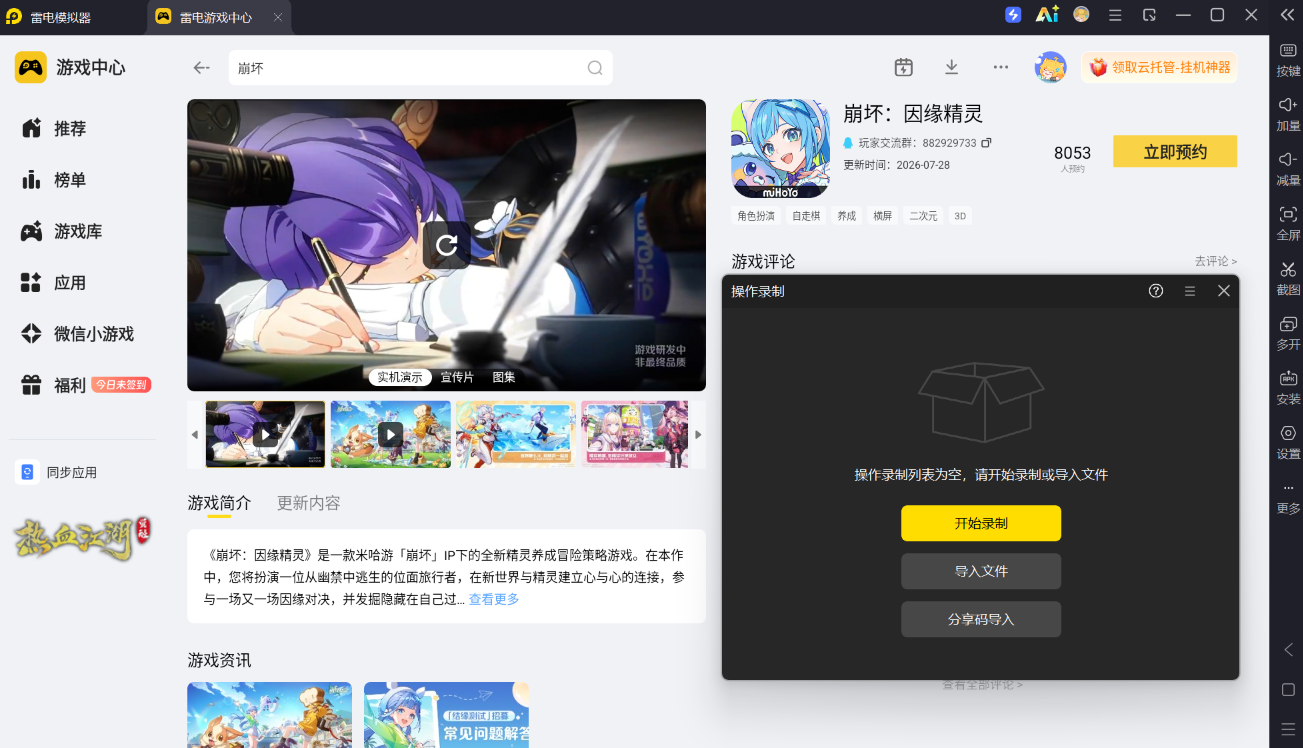Open the 去评论 link
The image size is (1303, 748).
tap(1215, 261)
